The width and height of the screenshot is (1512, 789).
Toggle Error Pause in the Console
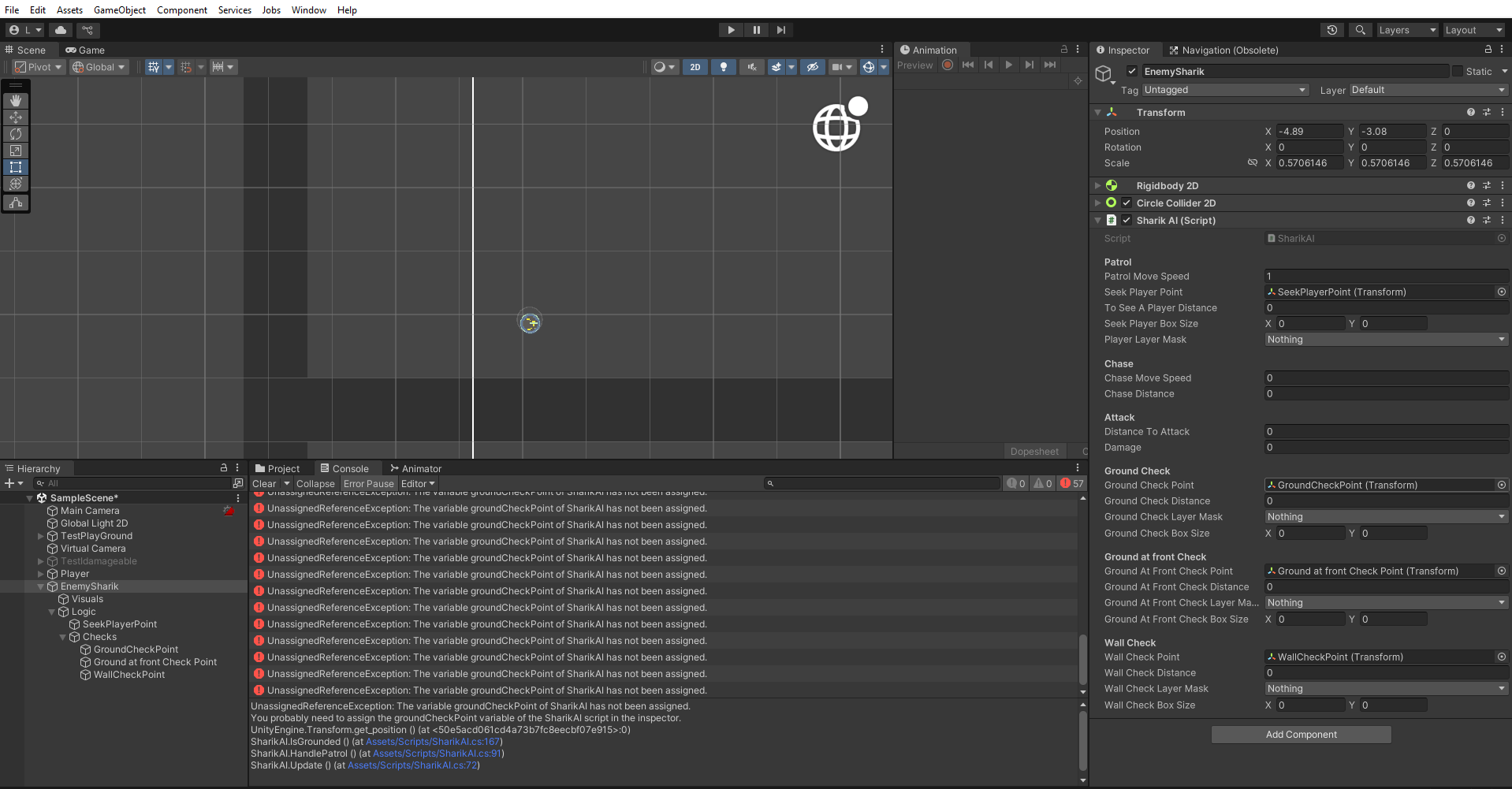pos(368,483)
